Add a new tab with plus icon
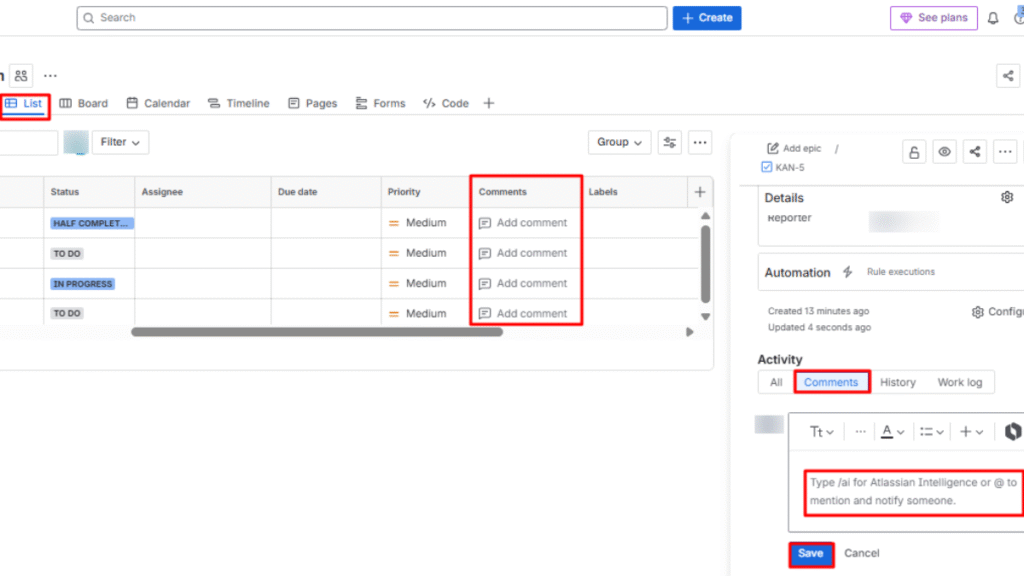 (489, 103)
